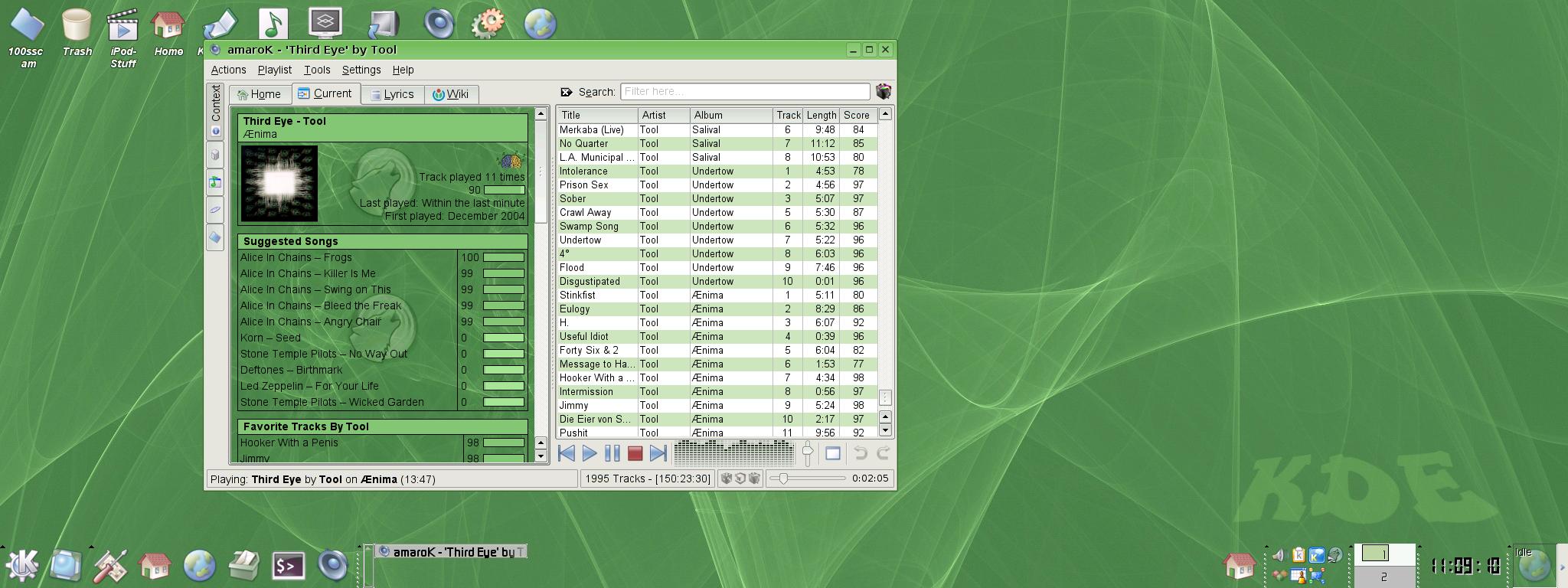This screenshot has width=1568, height=588.
Task: Select the Sober row in playlist
Action: (717, 198)
